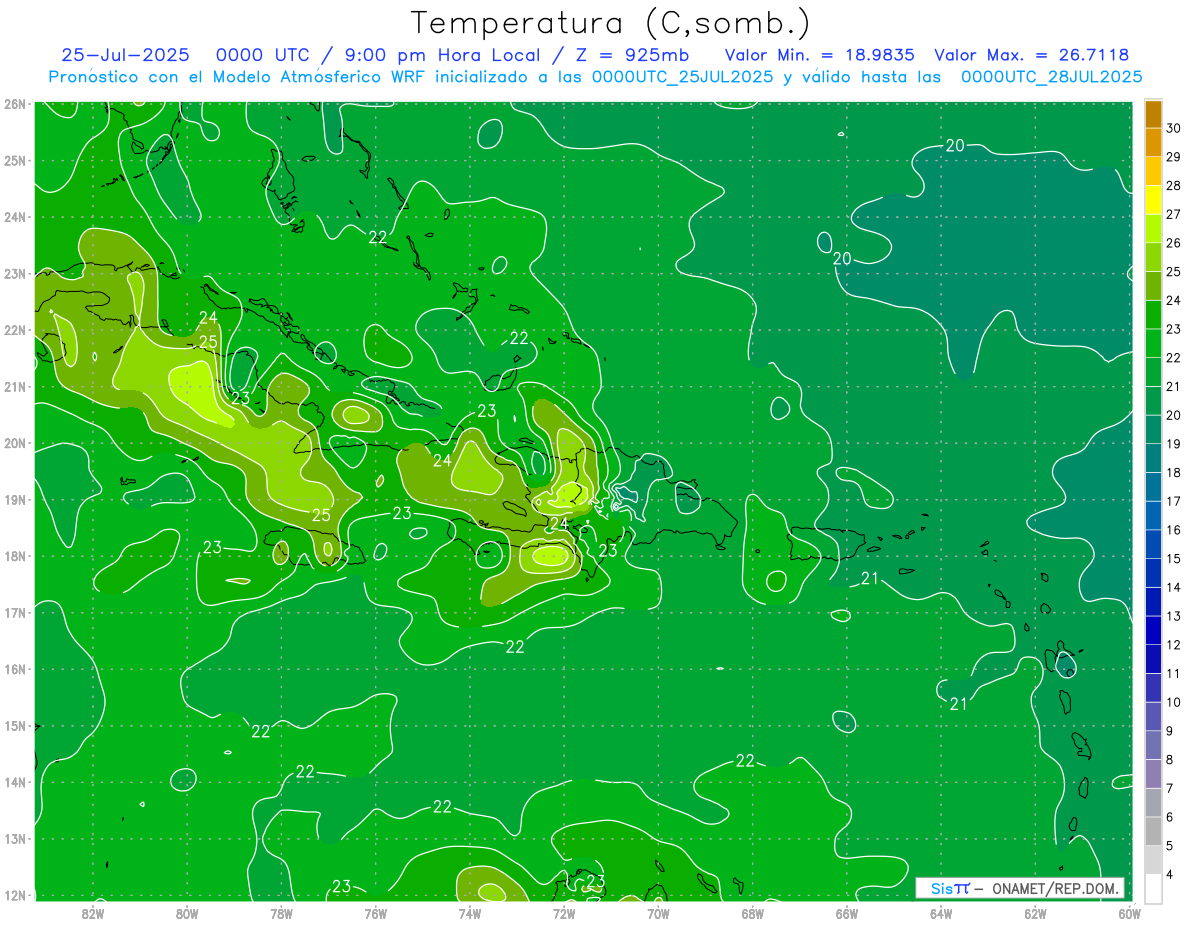This screenshot has width=1200, height=927.
Task: Click longitude axis label '76W'
Action: pos(375,912)
